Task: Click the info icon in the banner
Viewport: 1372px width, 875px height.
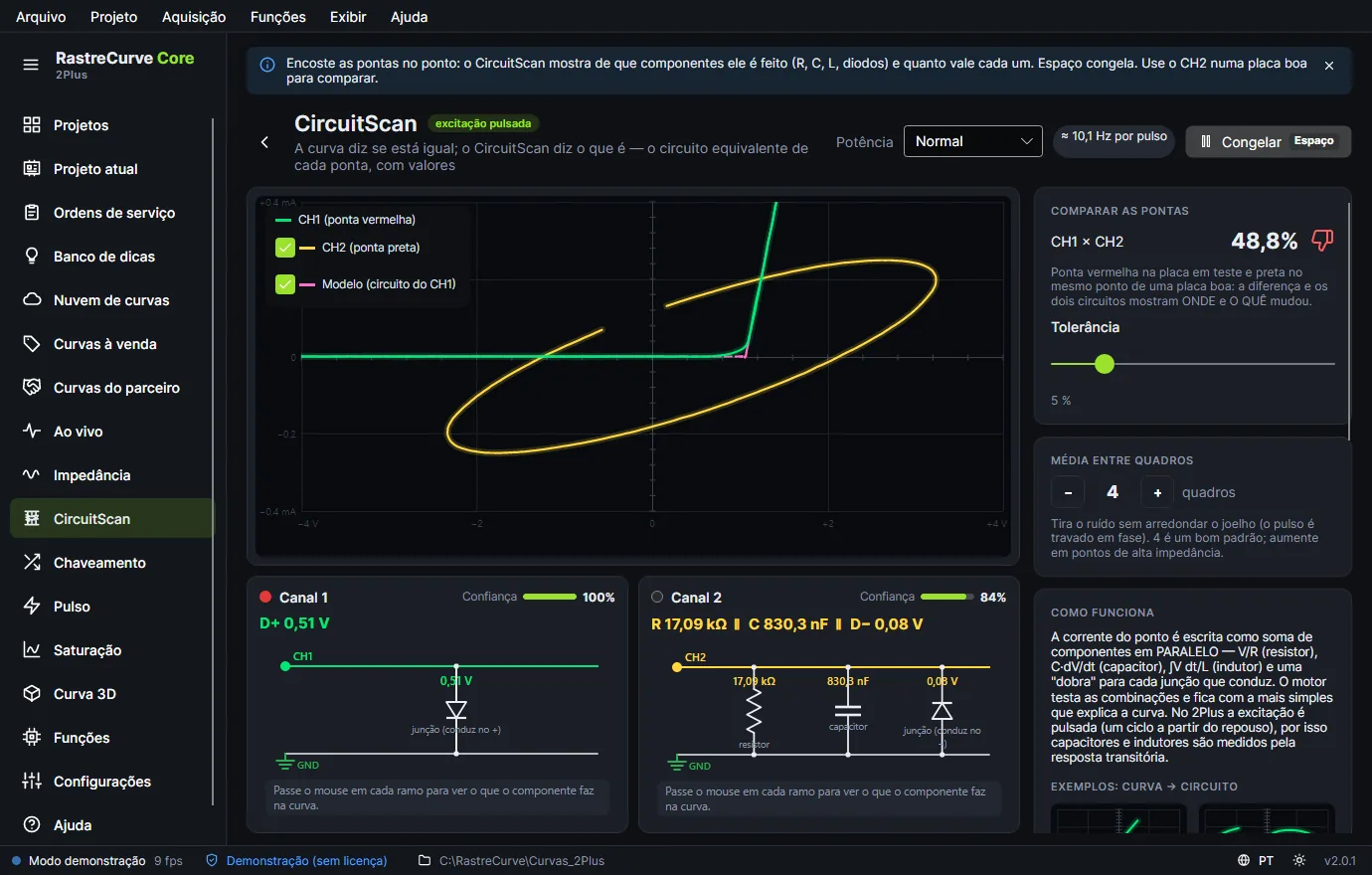Action: (x=267, y=65)
